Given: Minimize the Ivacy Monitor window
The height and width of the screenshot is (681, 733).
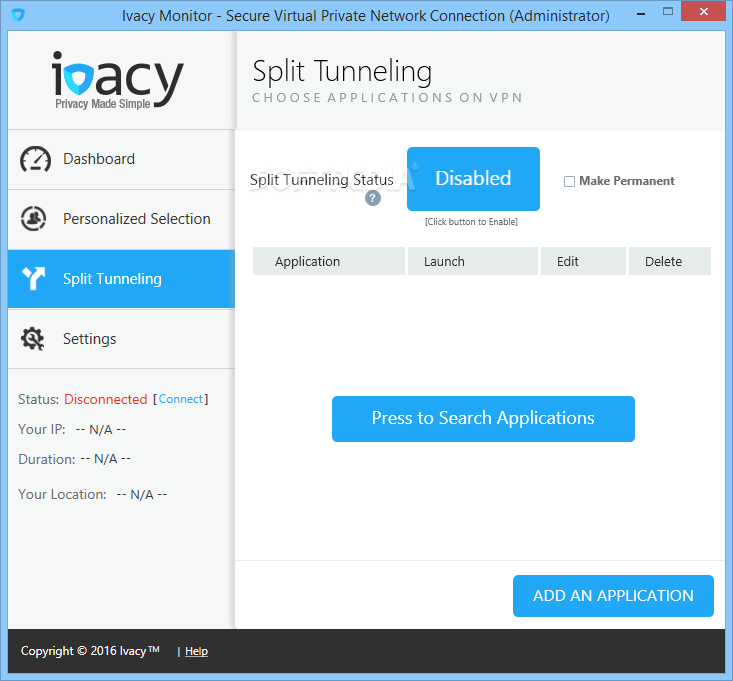Looking at the screenshot, I should (x=641, y=14).
